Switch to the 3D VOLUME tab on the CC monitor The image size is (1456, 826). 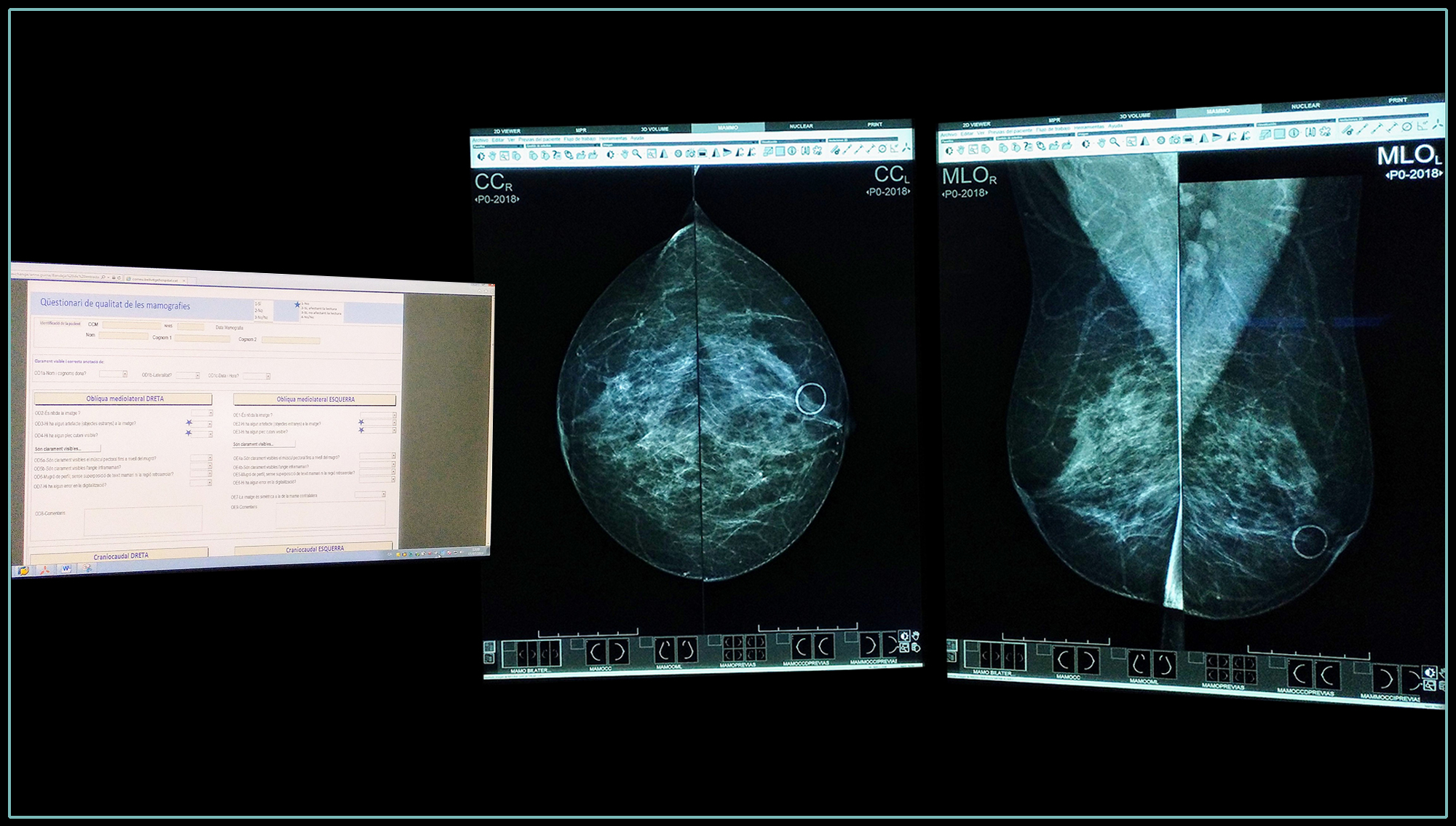(654, 129)
